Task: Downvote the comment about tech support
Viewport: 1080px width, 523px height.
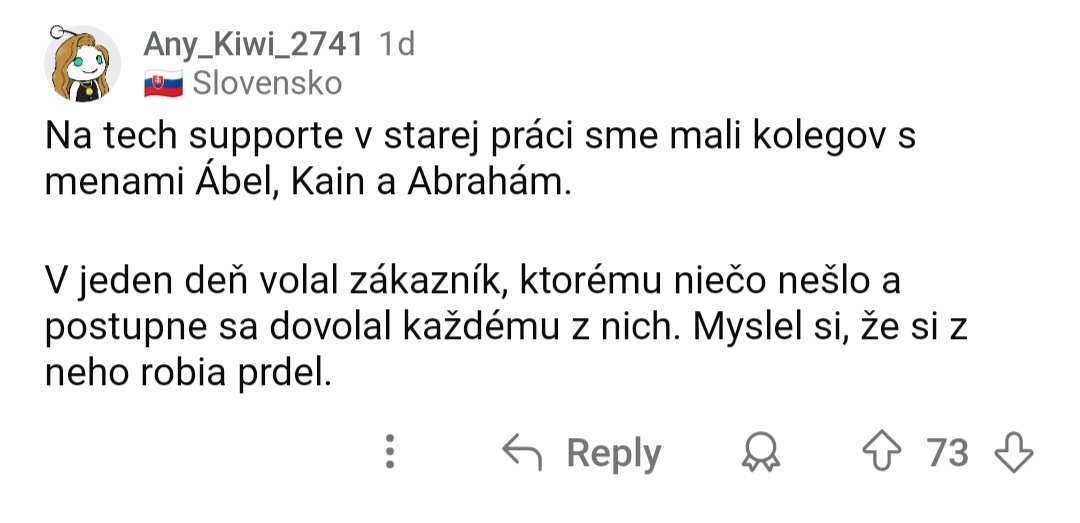Action: [x=1013, y=453]
